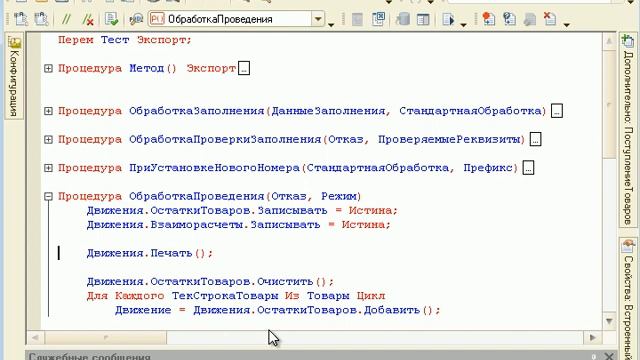Add comment with green slashes icon
The height and width of the screenshot is (360, 640).
point(66,19)
